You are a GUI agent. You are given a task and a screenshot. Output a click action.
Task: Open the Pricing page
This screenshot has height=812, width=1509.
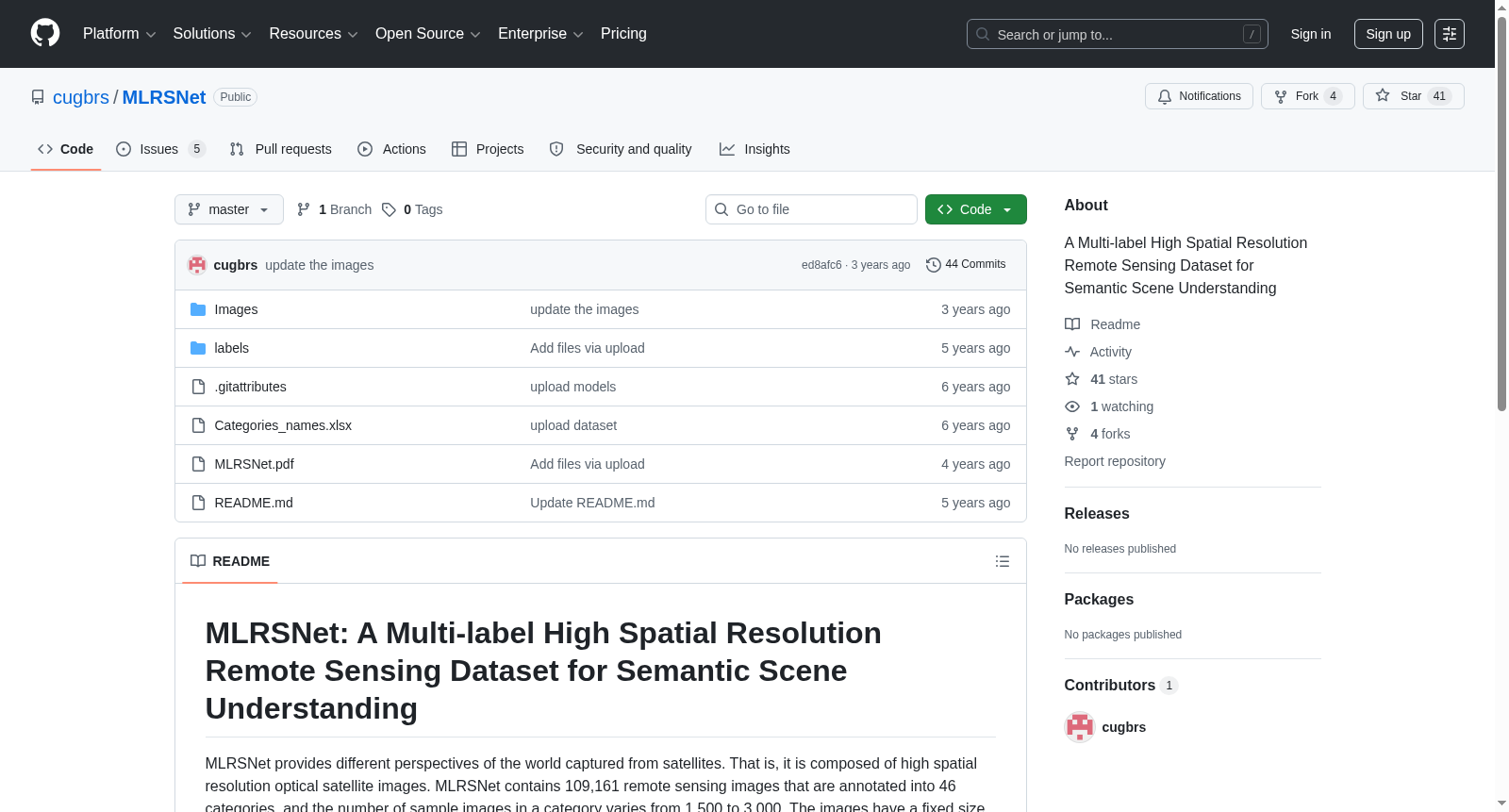pyautogui.click(x=623, y=34)
